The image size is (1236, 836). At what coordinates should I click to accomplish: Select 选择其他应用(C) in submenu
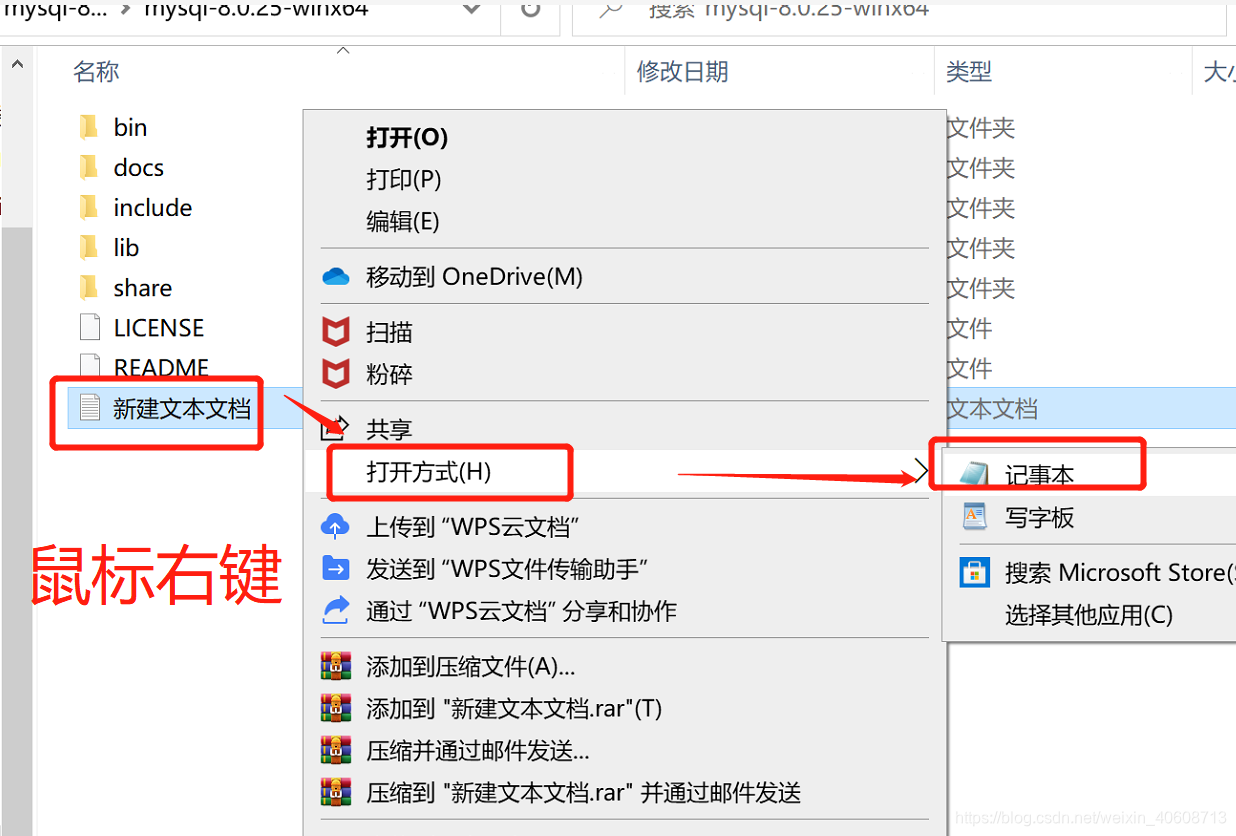click(x=1091, y=614)
